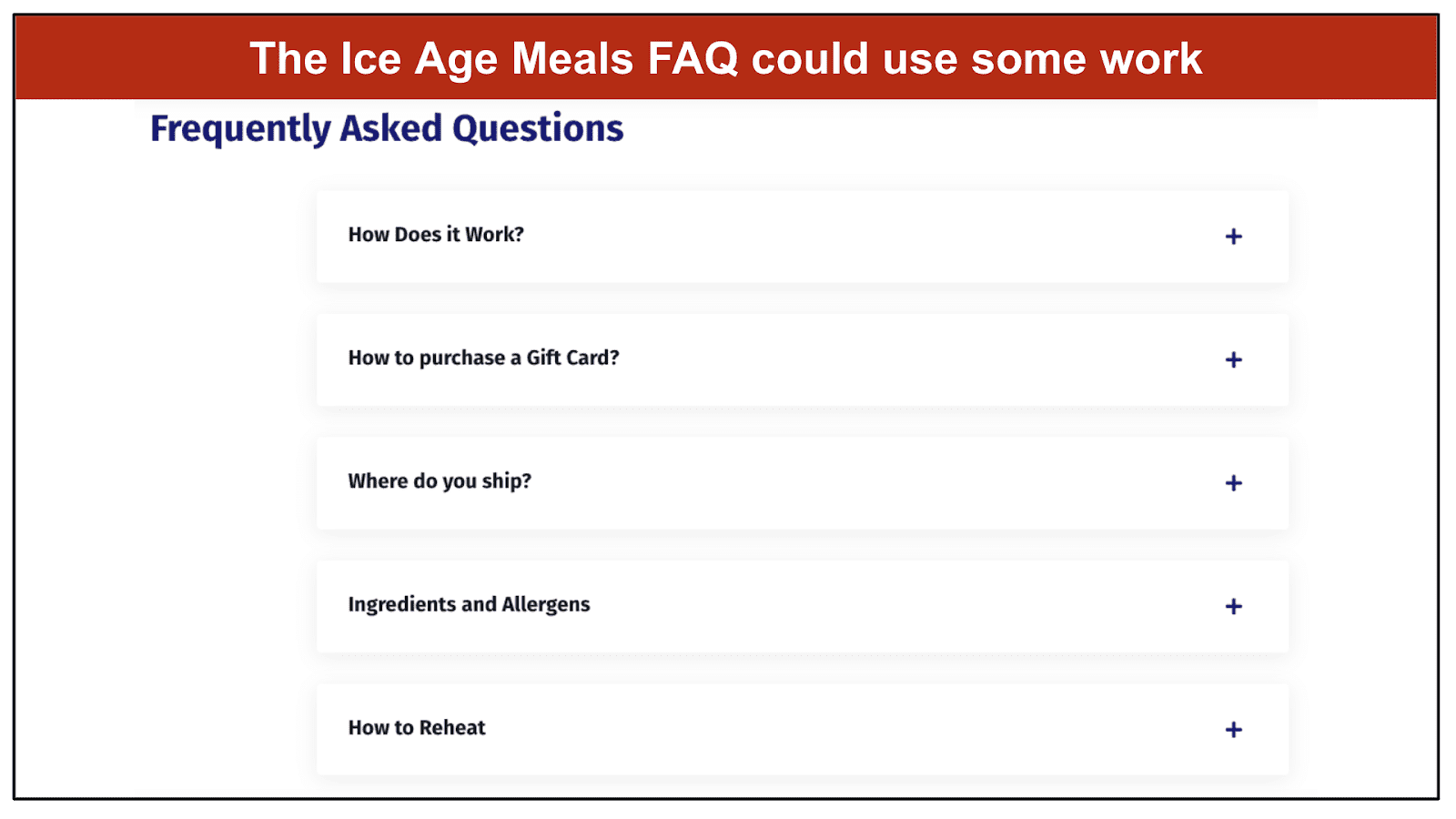Click the word FAQ in the red banner
The height and width of the screenshot is (819, 1456).
point(693,59)
